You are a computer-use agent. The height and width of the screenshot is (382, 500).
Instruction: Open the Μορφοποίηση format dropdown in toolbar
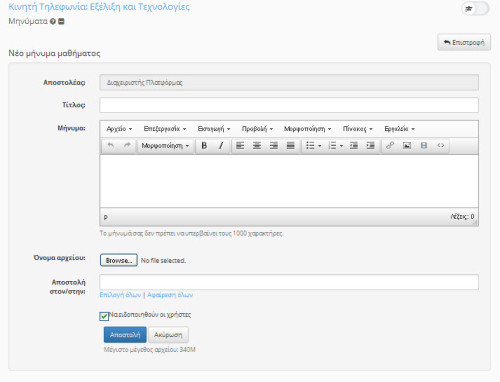point(165,146)
